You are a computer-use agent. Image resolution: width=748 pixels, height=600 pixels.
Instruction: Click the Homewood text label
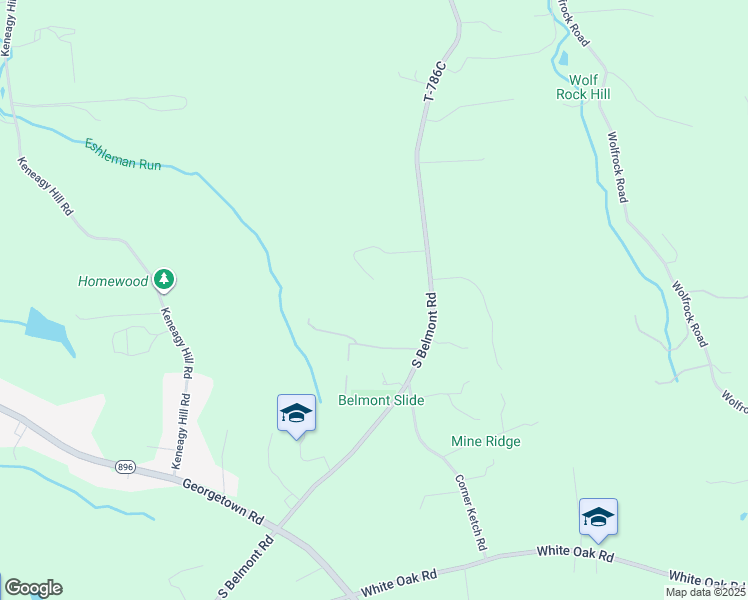click(113, 281)
